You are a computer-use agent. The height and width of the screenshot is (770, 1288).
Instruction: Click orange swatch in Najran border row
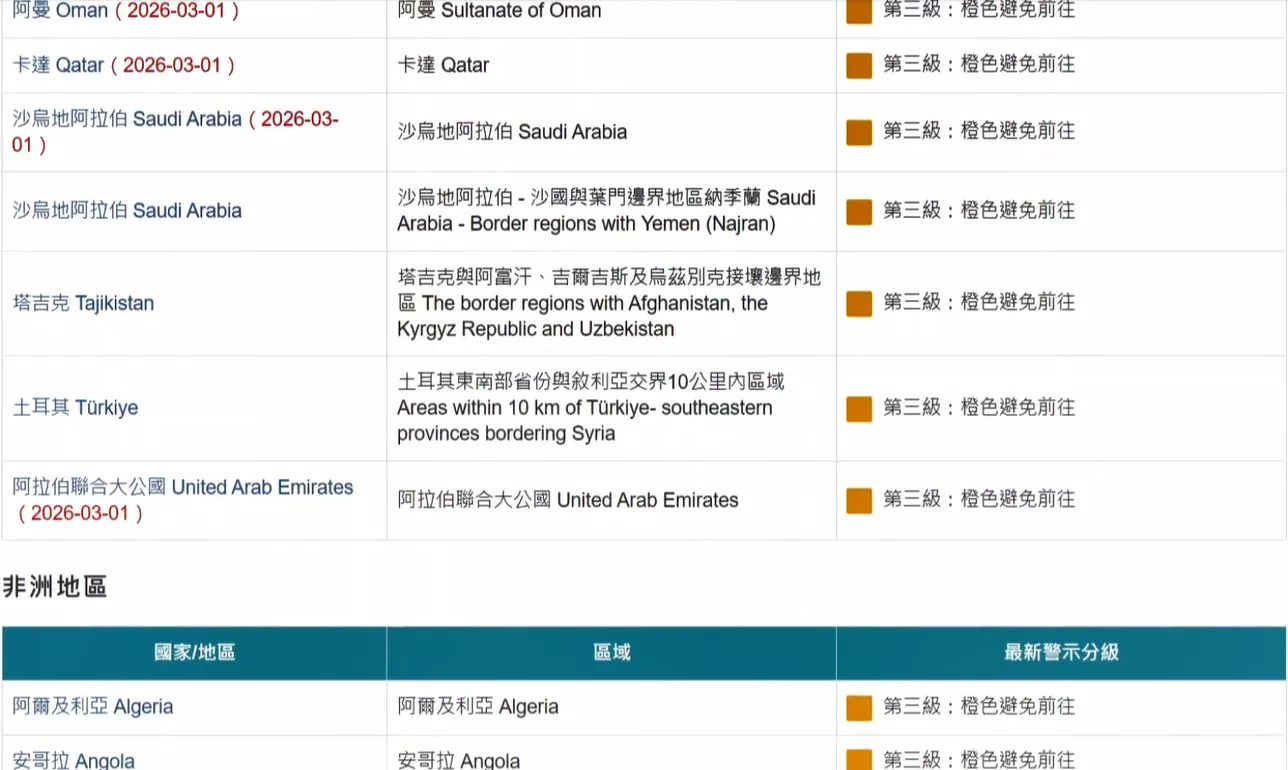pos(859,211)
